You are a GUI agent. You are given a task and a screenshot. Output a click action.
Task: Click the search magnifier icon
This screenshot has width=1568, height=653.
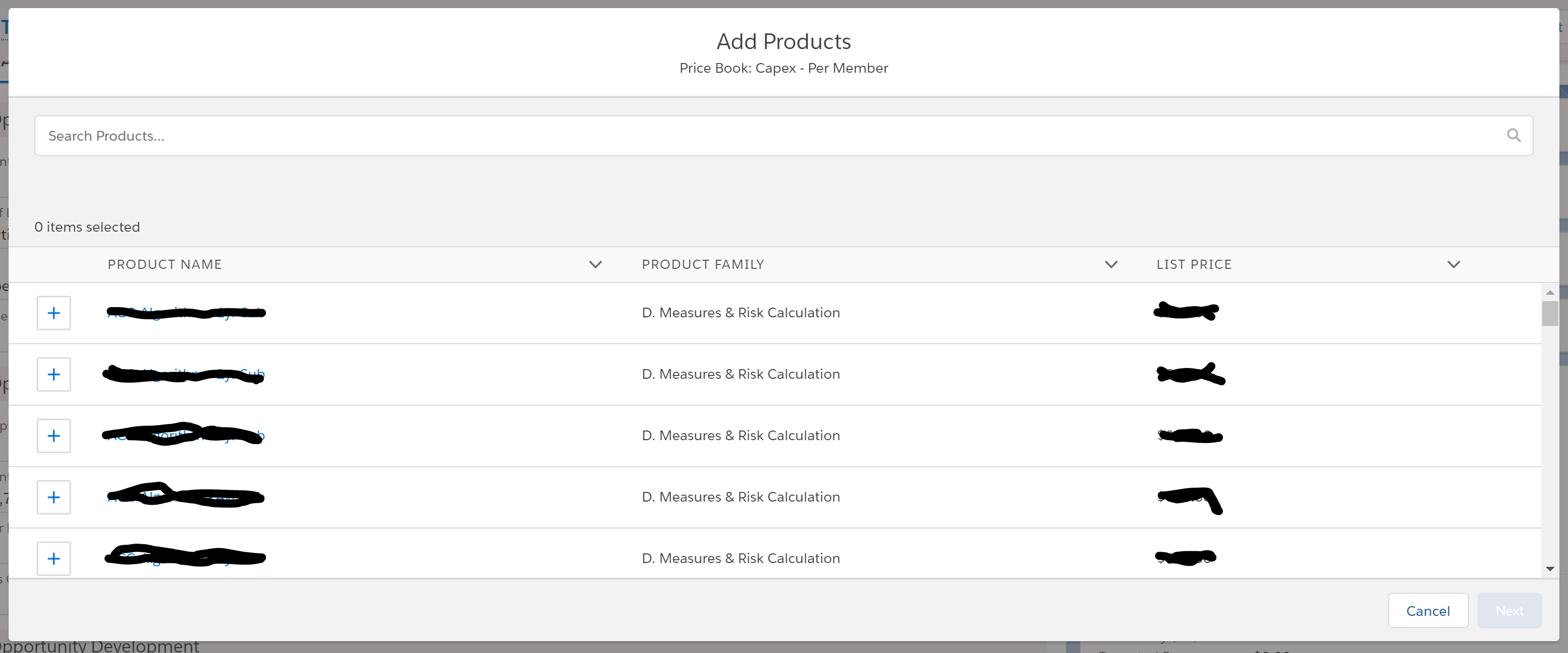coord(1514,135)
